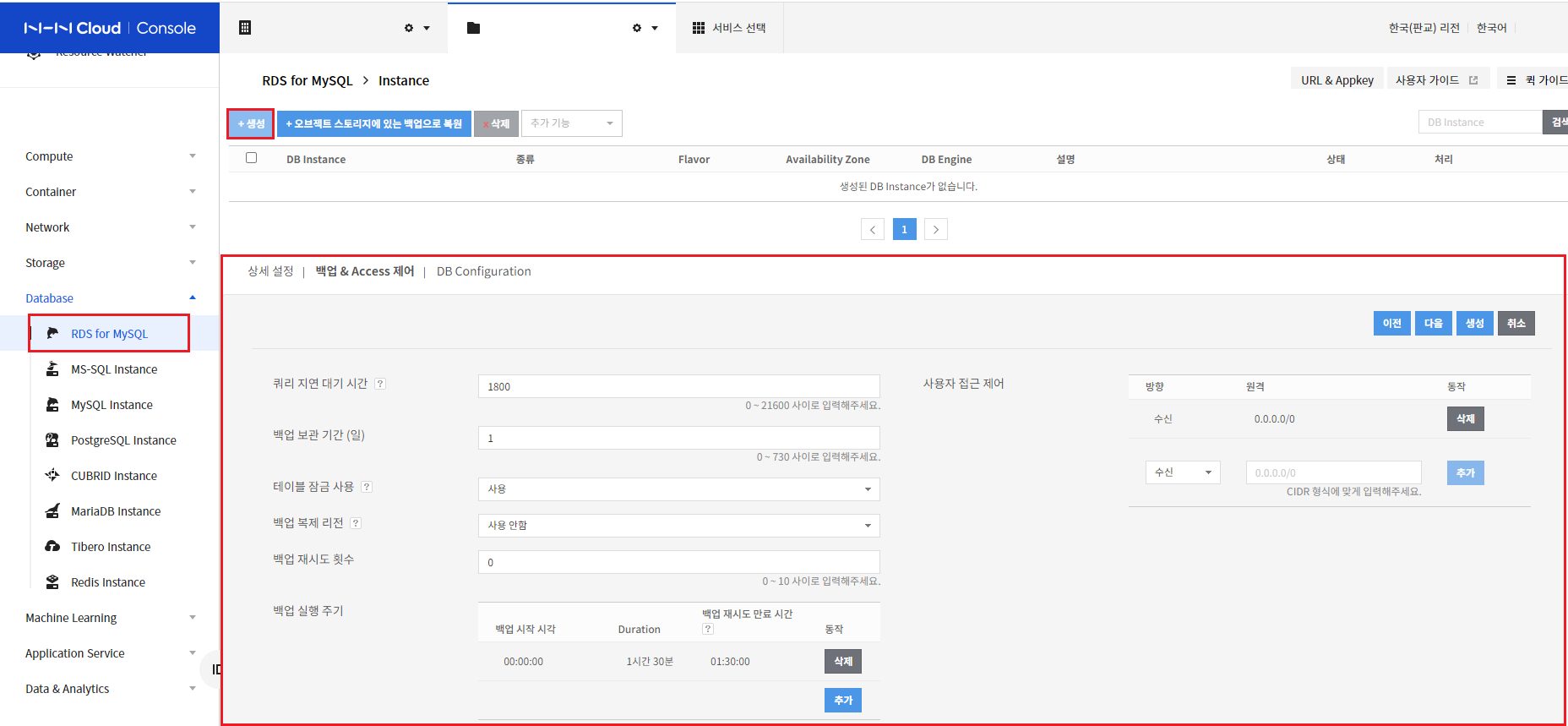Click the toolbar 삭제 button
The image size is (1568, 726).
[x=496, y=123]
